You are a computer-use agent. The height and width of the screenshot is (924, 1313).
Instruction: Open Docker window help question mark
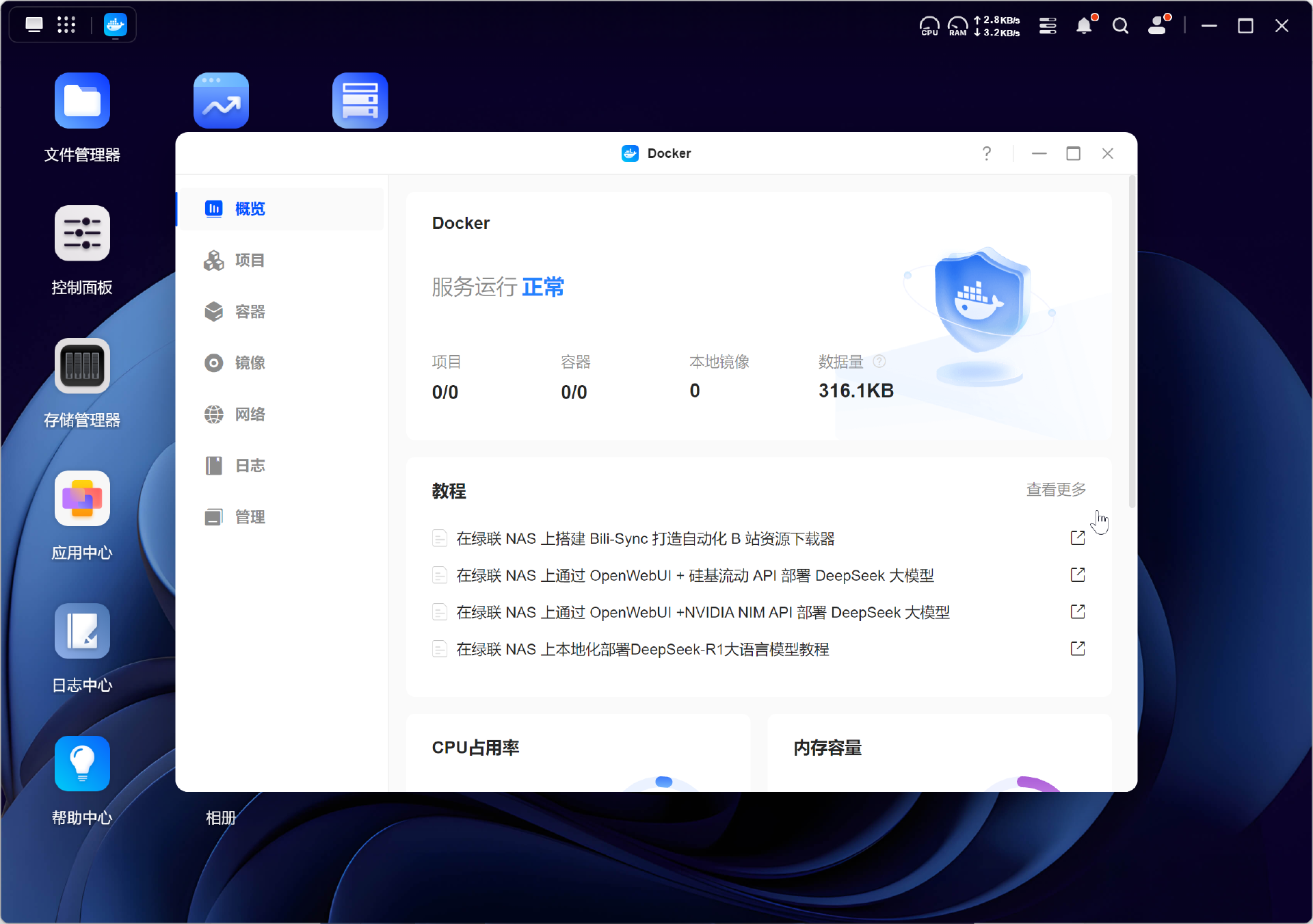[987, 153]
